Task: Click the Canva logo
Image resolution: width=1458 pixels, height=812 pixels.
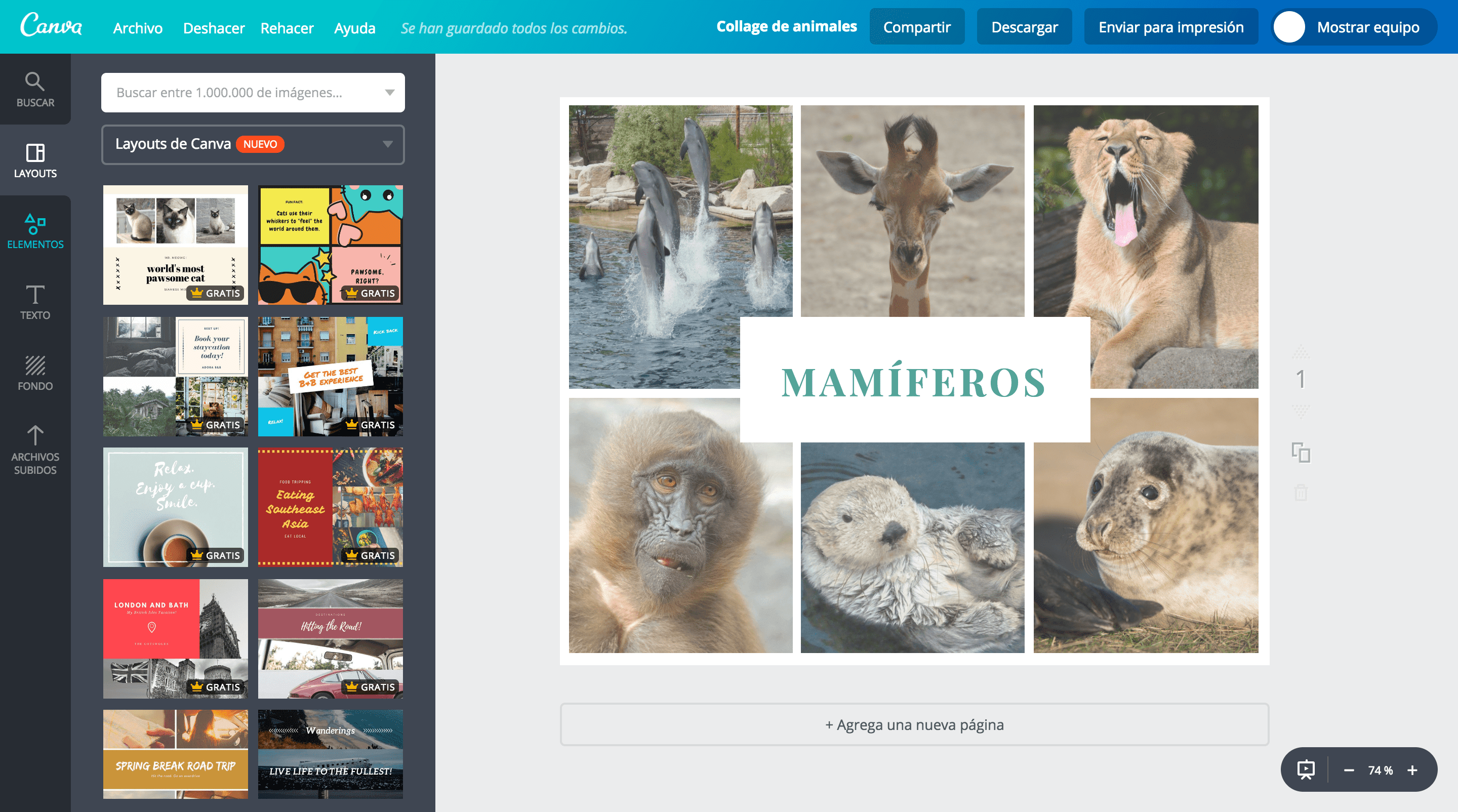Action: tap(51, 27)
